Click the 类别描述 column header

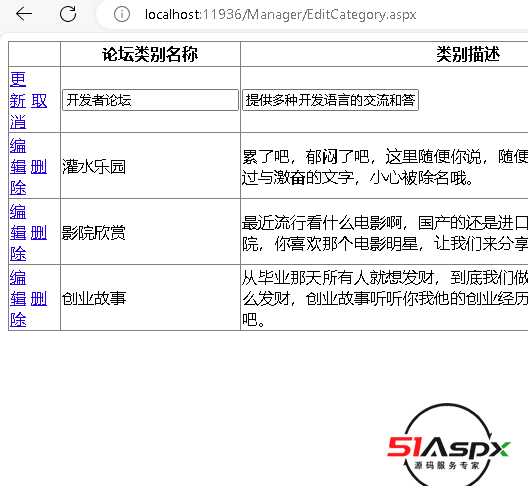468,54
